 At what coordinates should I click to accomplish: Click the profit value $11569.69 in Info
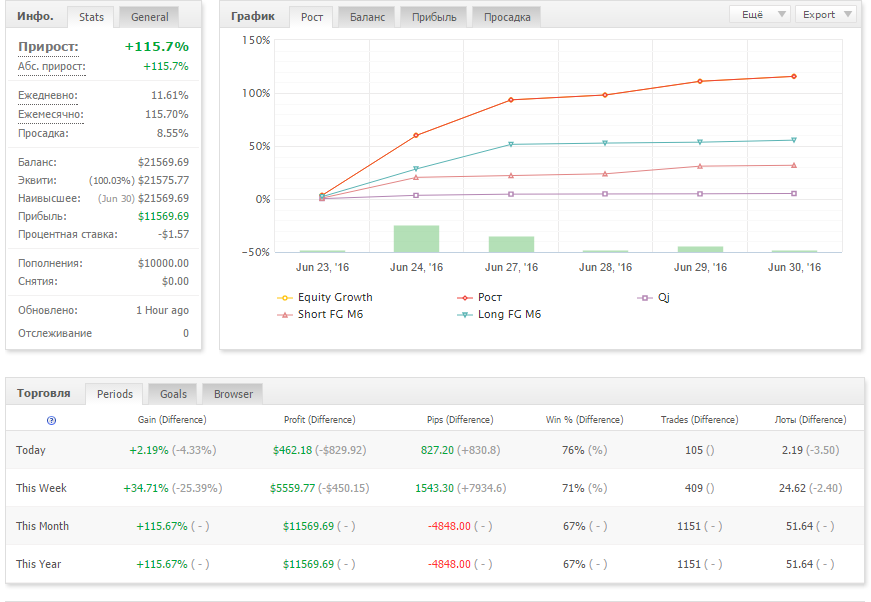tap(163, 216)
